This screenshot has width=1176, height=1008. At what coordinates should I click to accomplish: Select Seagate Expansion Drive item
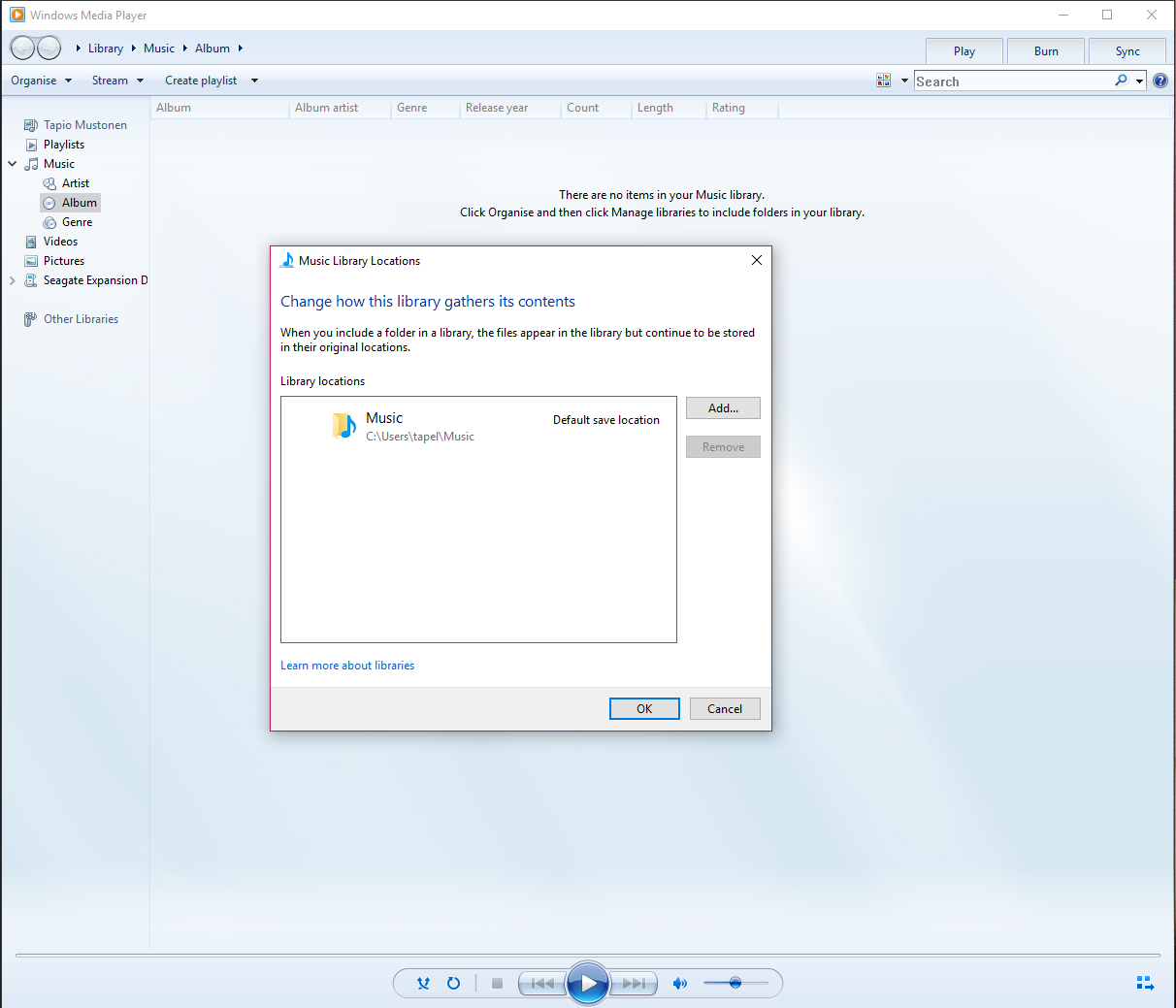pyautogui.click(x=86, y=280)
